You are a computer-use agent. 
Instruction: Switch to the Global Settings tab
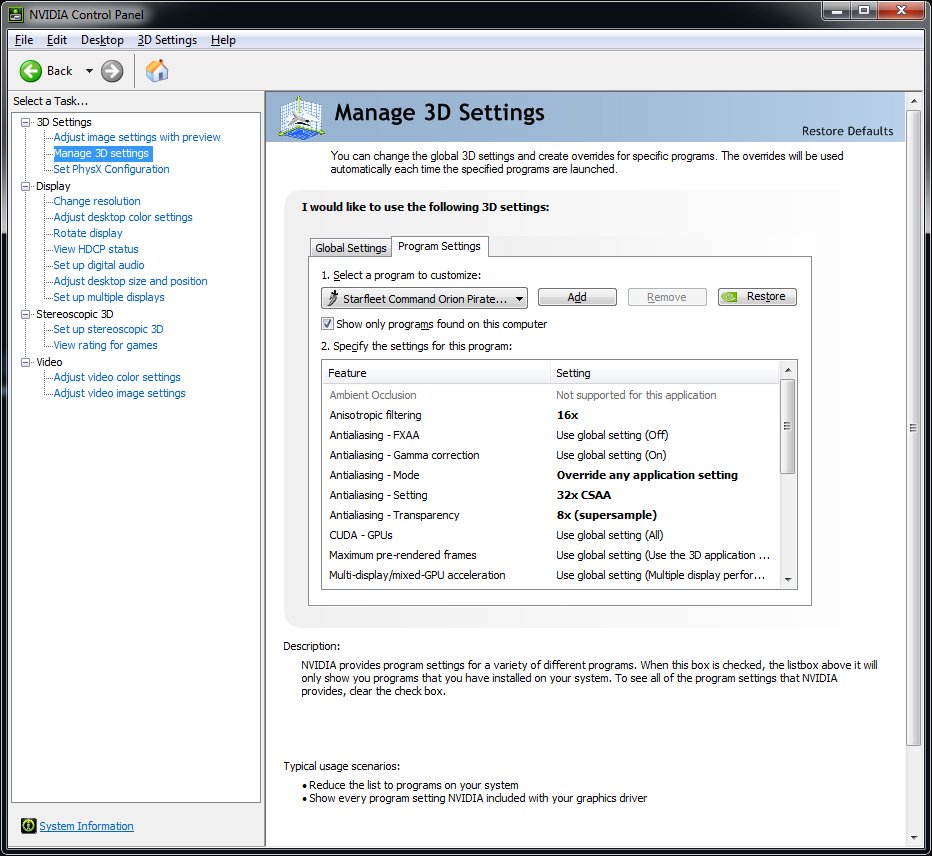coord(350,248)
